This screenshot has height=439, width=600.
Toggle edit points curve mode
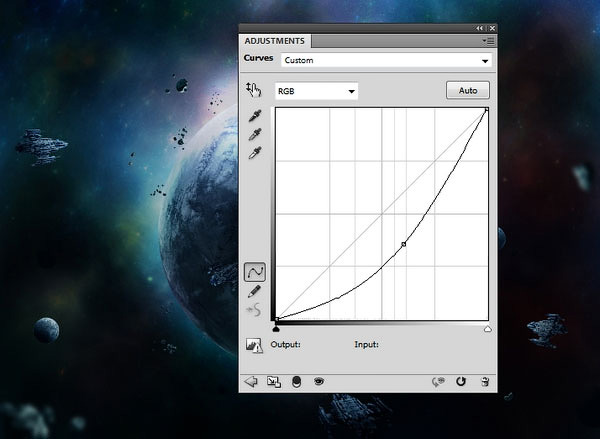tap(255, 271)
